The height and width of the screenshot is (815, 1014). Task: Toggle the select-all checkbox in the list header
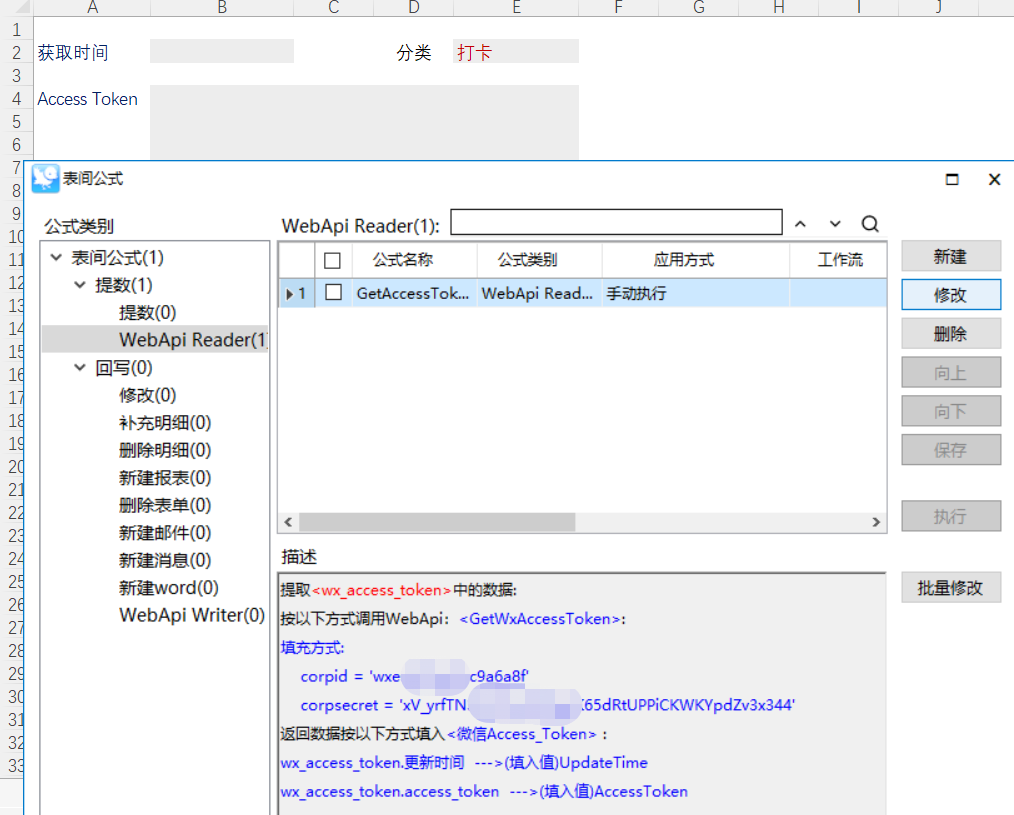coord(332,259)
